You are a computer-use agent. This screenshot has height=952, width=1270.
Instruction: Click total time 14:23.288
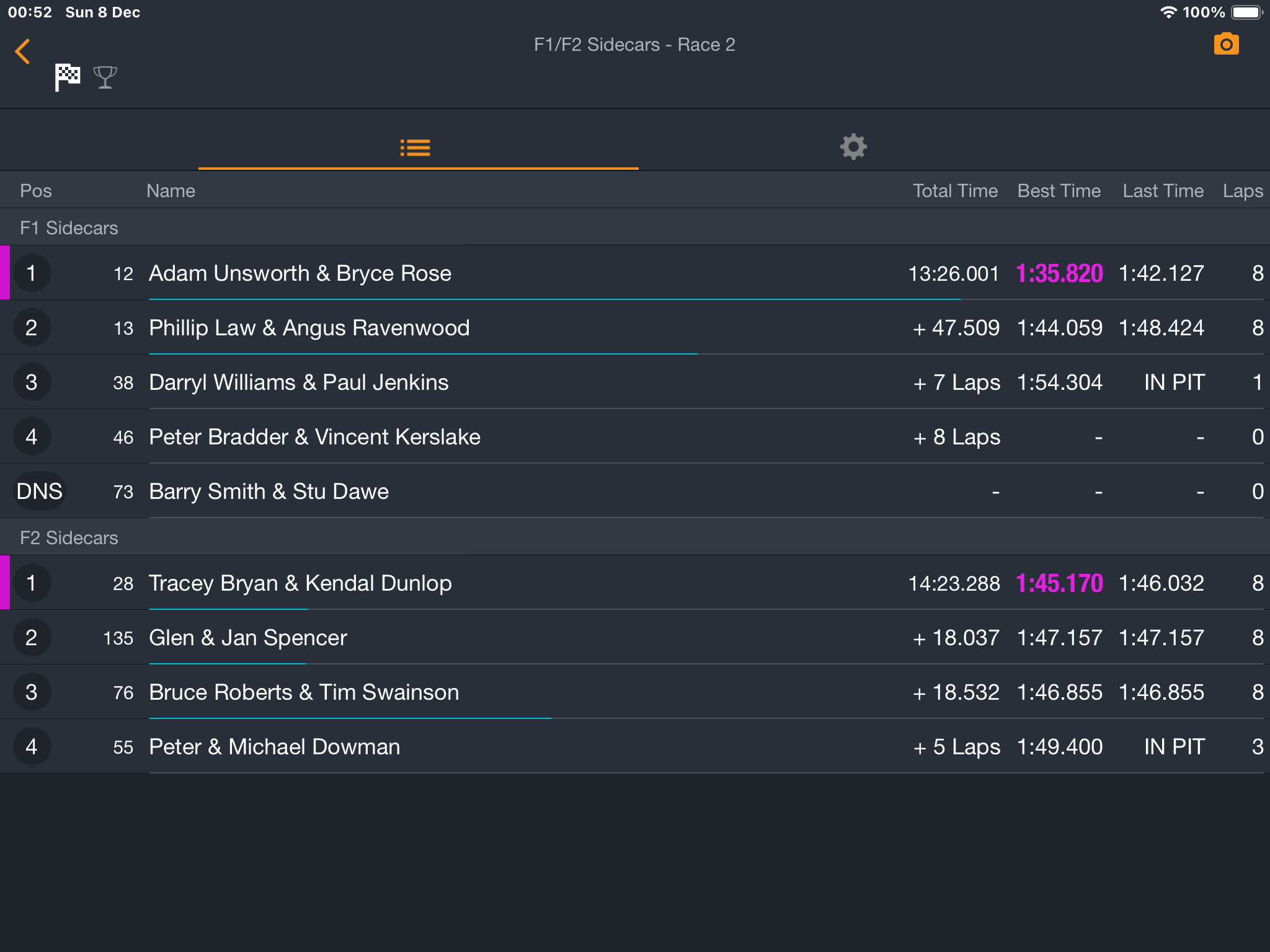tap(954, 583)
